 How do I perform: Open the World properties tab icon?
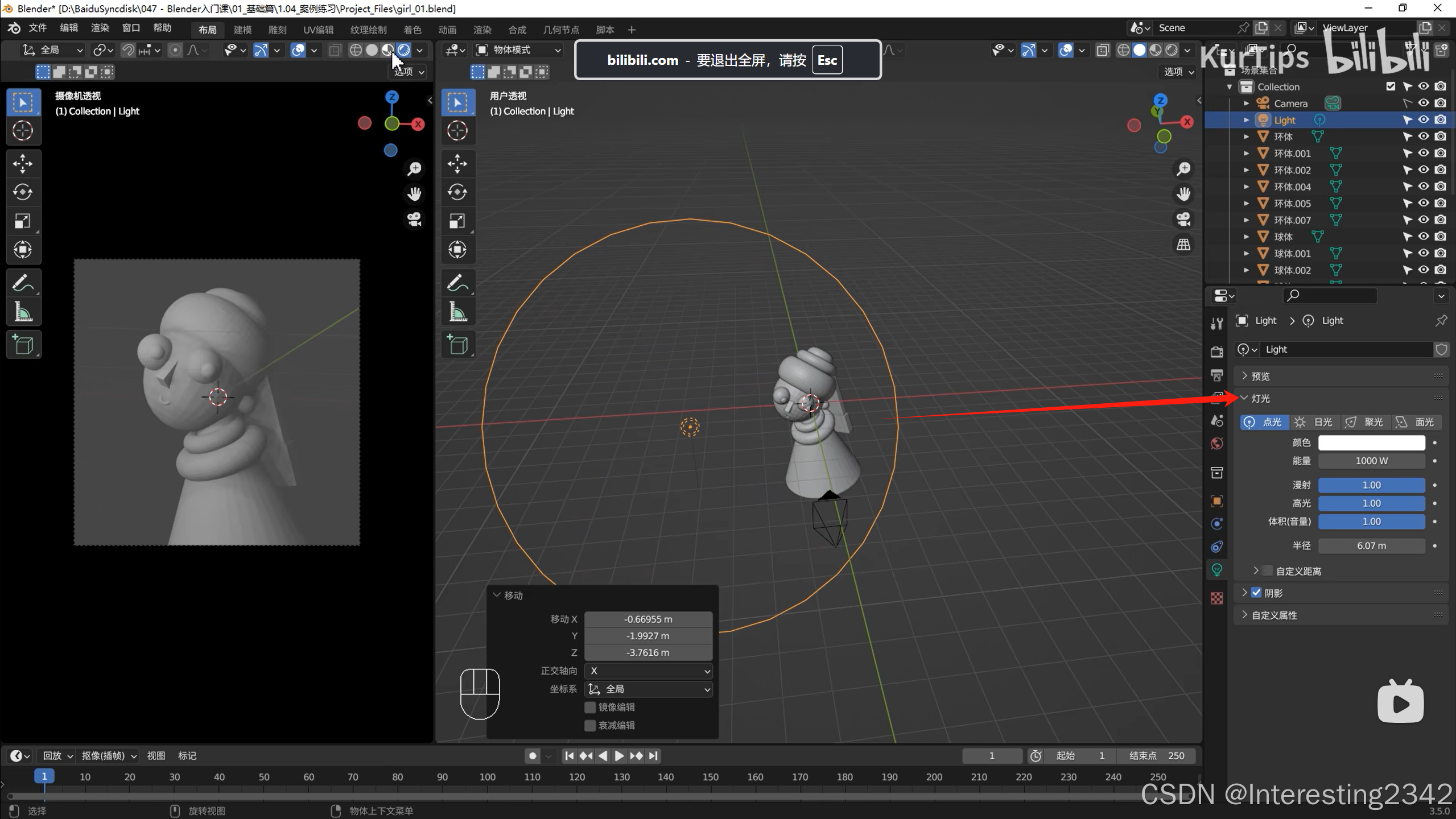(1216, 444)
